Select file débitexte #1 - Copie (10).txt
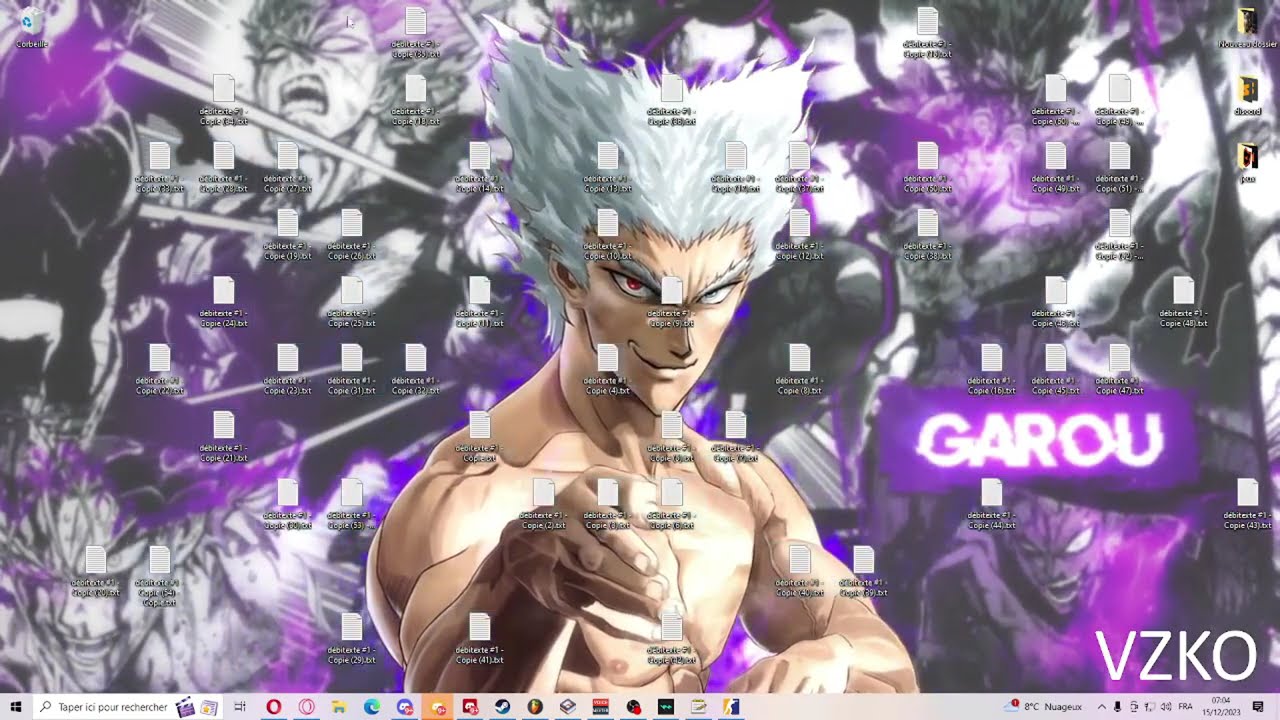 tap(607, 235)
